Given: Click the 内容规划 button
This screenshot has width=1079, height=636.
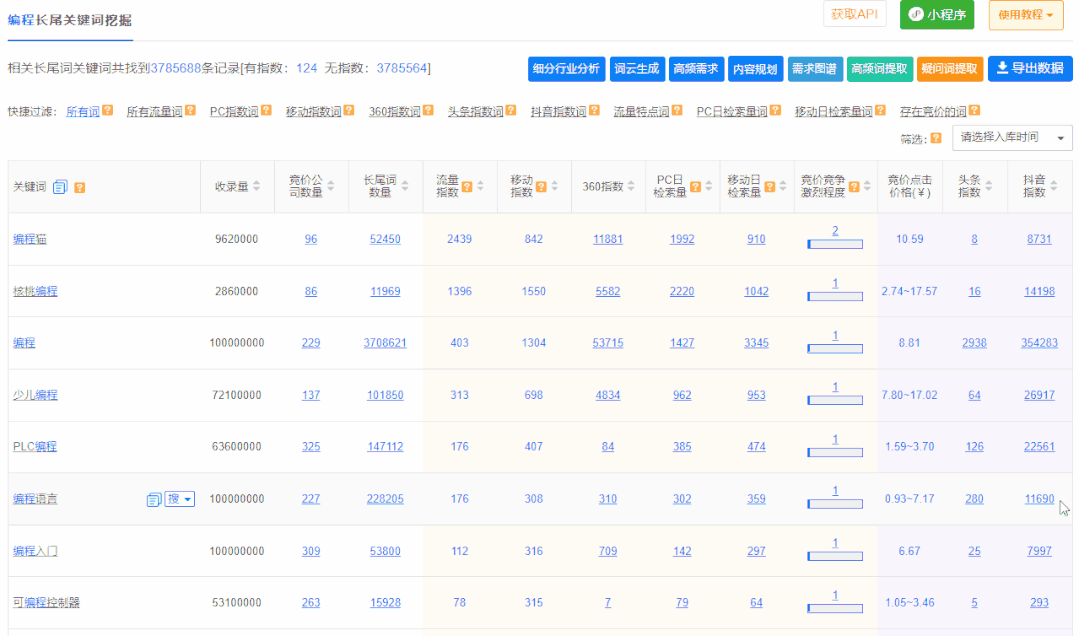Looking at the screenshot, I should coord(755,69).
